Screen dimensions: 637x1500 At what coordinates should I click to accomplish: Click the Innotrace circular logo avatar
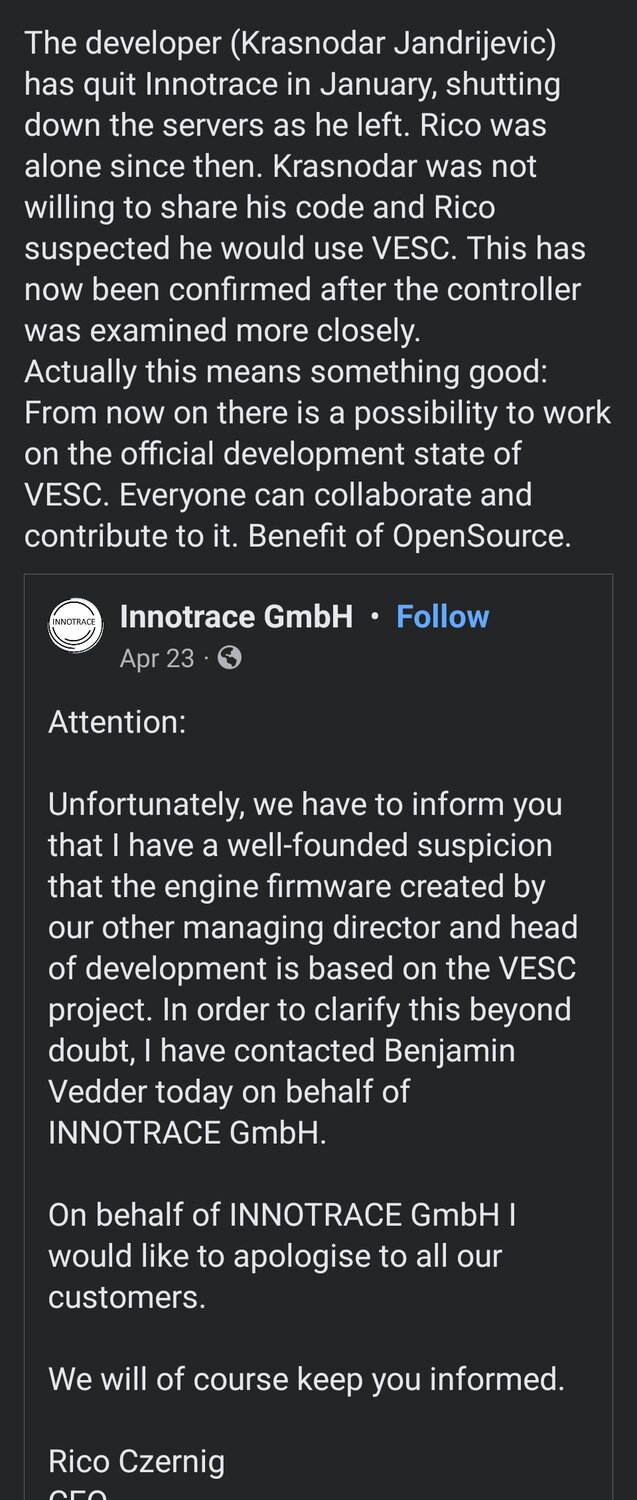click(74, 624)
